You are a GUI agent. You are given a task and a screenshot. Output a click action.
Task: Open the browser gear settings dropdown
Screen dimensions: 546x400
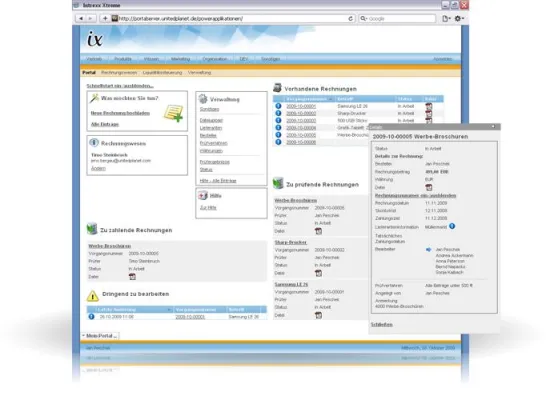click(x=459, y=18)
